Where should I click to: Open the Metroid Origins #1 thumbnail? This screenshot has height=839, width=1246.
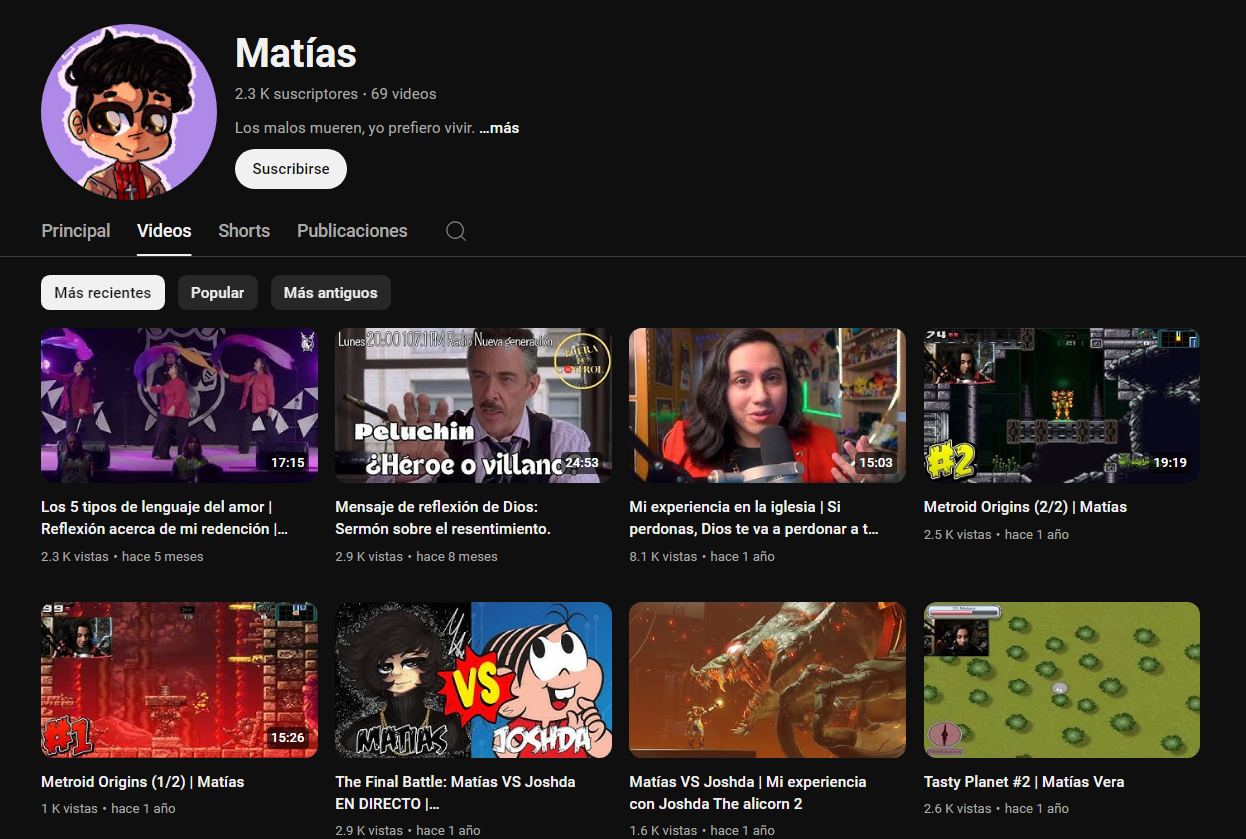tap(179, 680)
